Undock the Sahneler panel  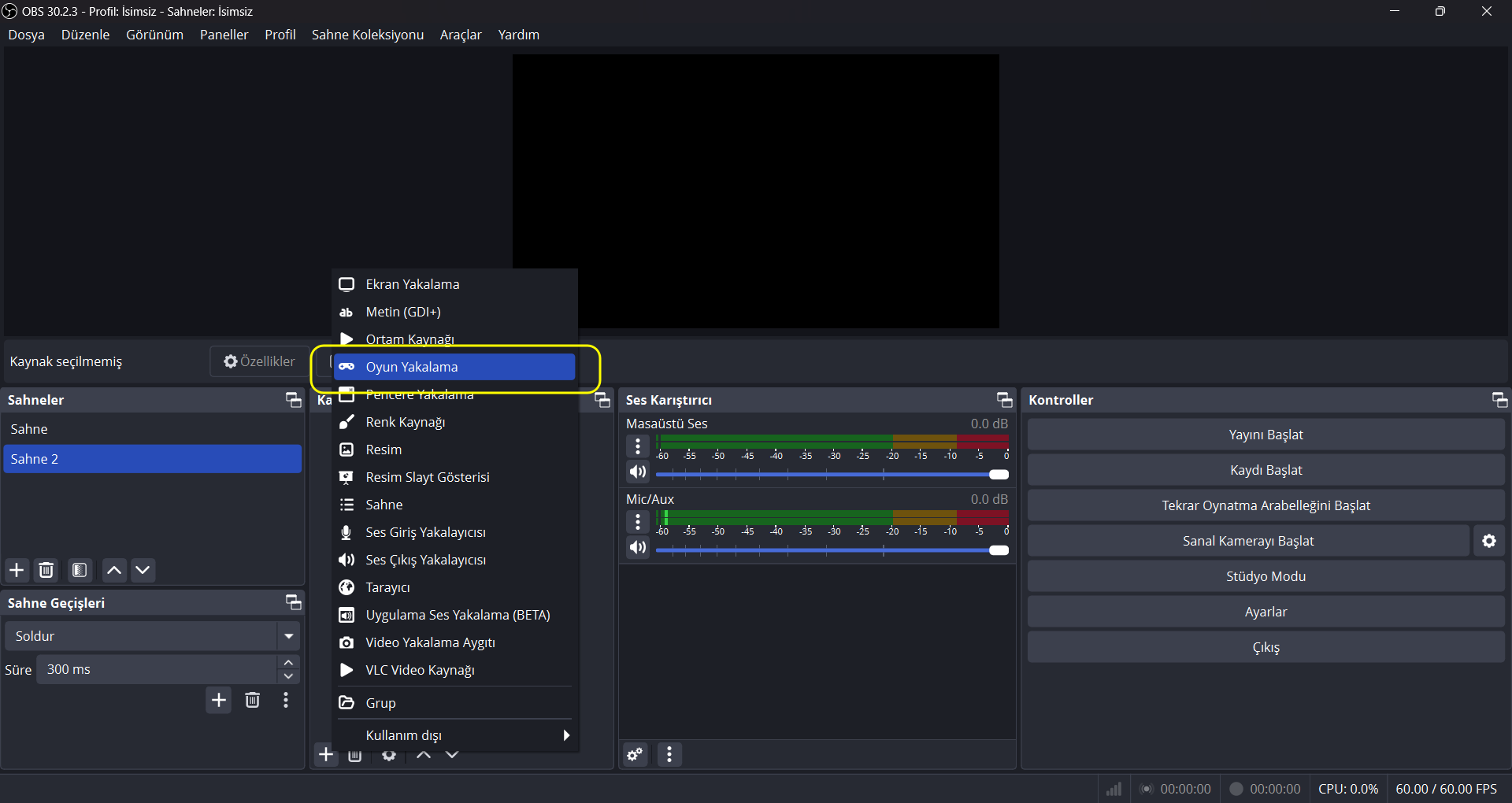(x=293, y=400)
